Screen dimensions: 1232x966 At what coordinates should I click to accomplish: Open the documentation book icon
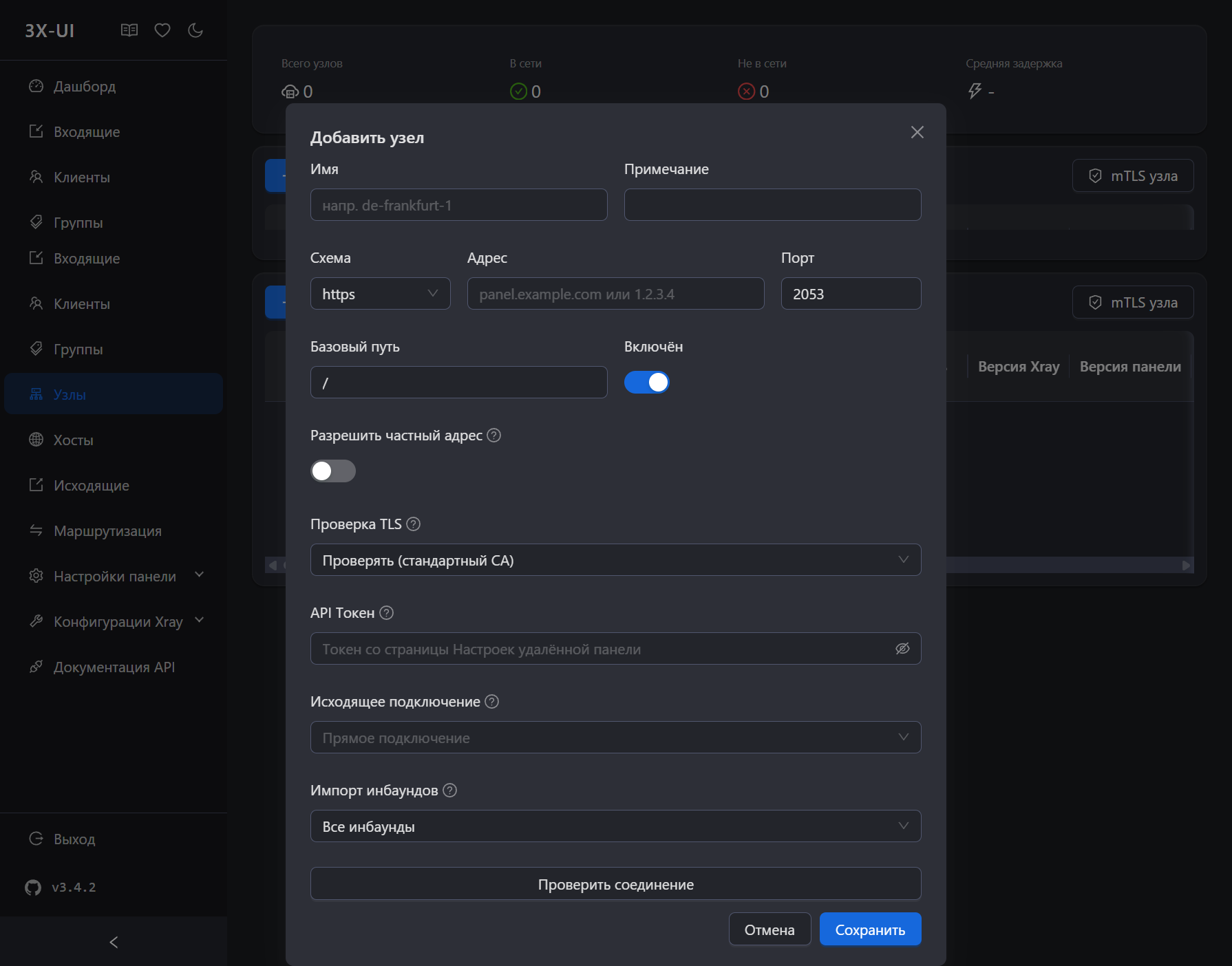129,30
